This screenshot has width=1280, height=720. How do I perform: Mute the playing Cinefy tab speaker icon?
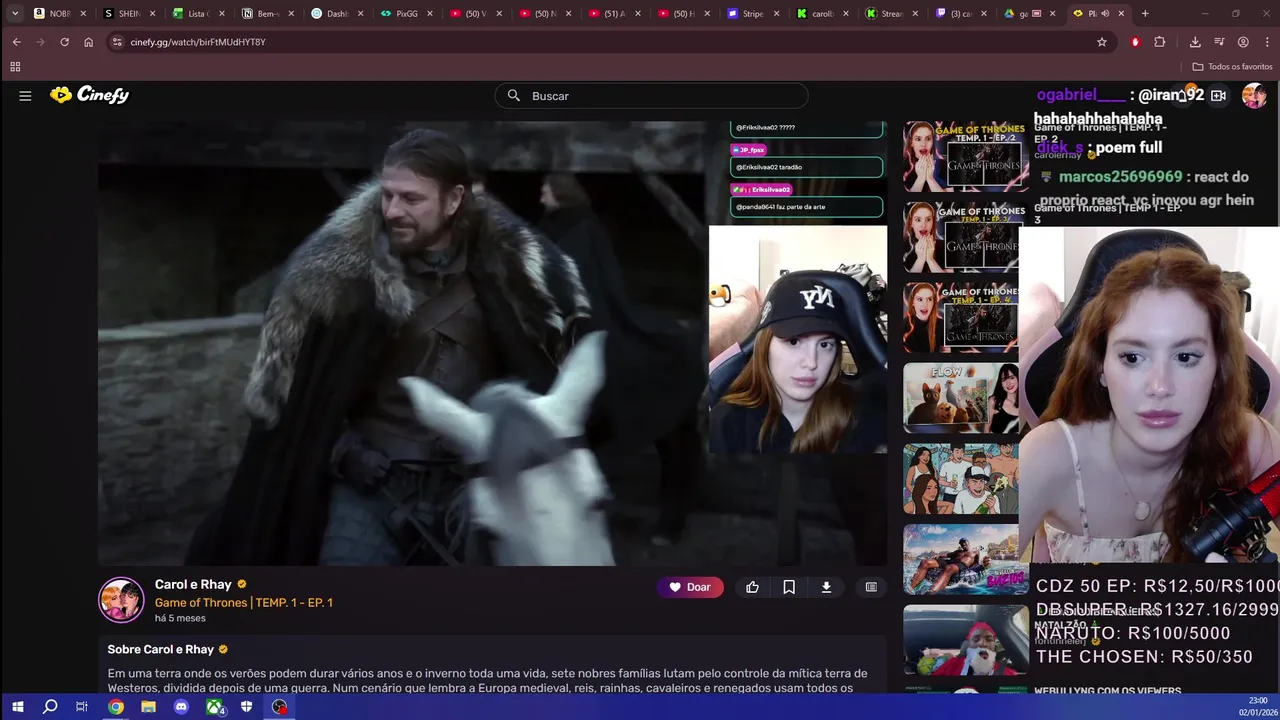tap(1105, 14)
